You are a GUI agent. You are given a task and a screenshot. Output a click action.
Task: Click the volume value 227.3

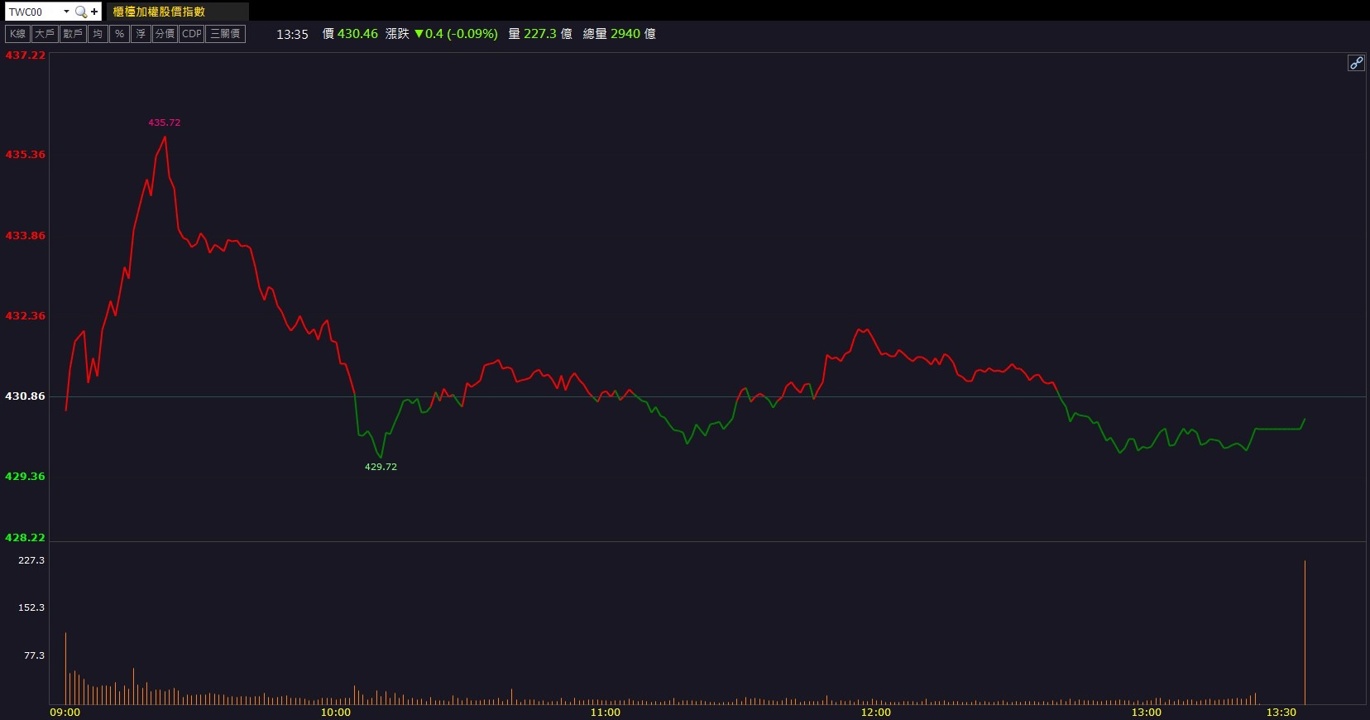click(540, 34)
